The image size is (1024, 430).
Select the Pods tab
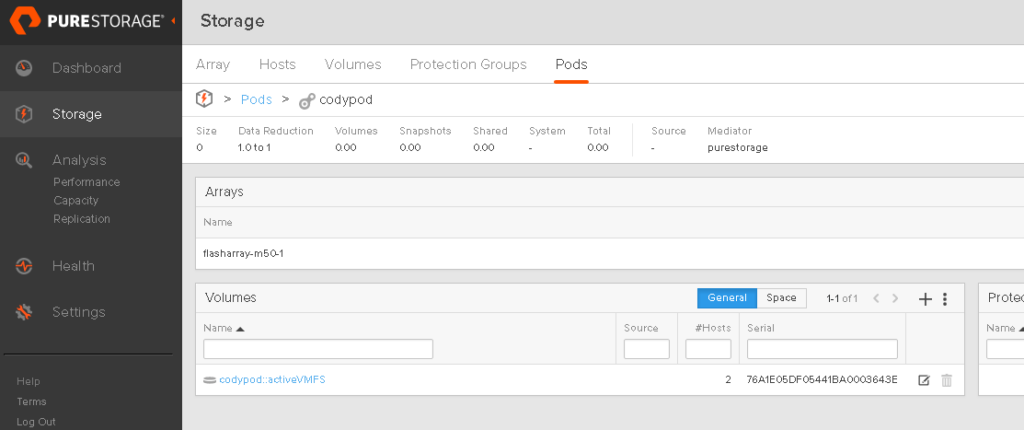click(571, 65)
